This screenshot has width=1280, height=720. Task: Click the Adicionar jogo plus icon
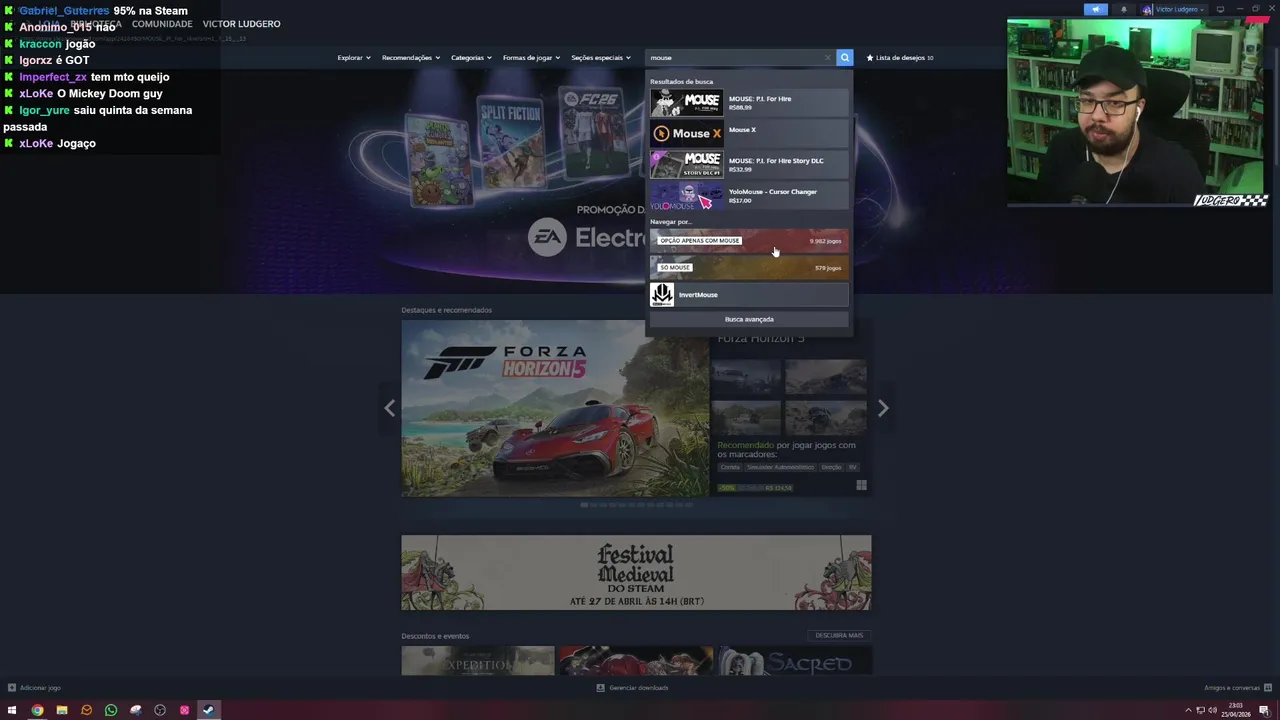(x=12, y=688)
